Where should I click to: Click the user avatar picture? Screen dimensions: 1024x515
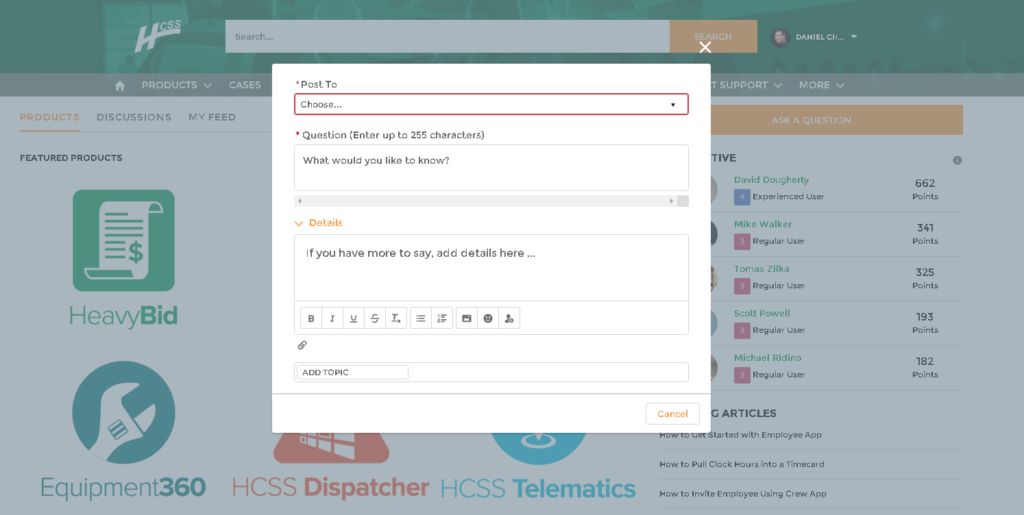coord(780,37)
